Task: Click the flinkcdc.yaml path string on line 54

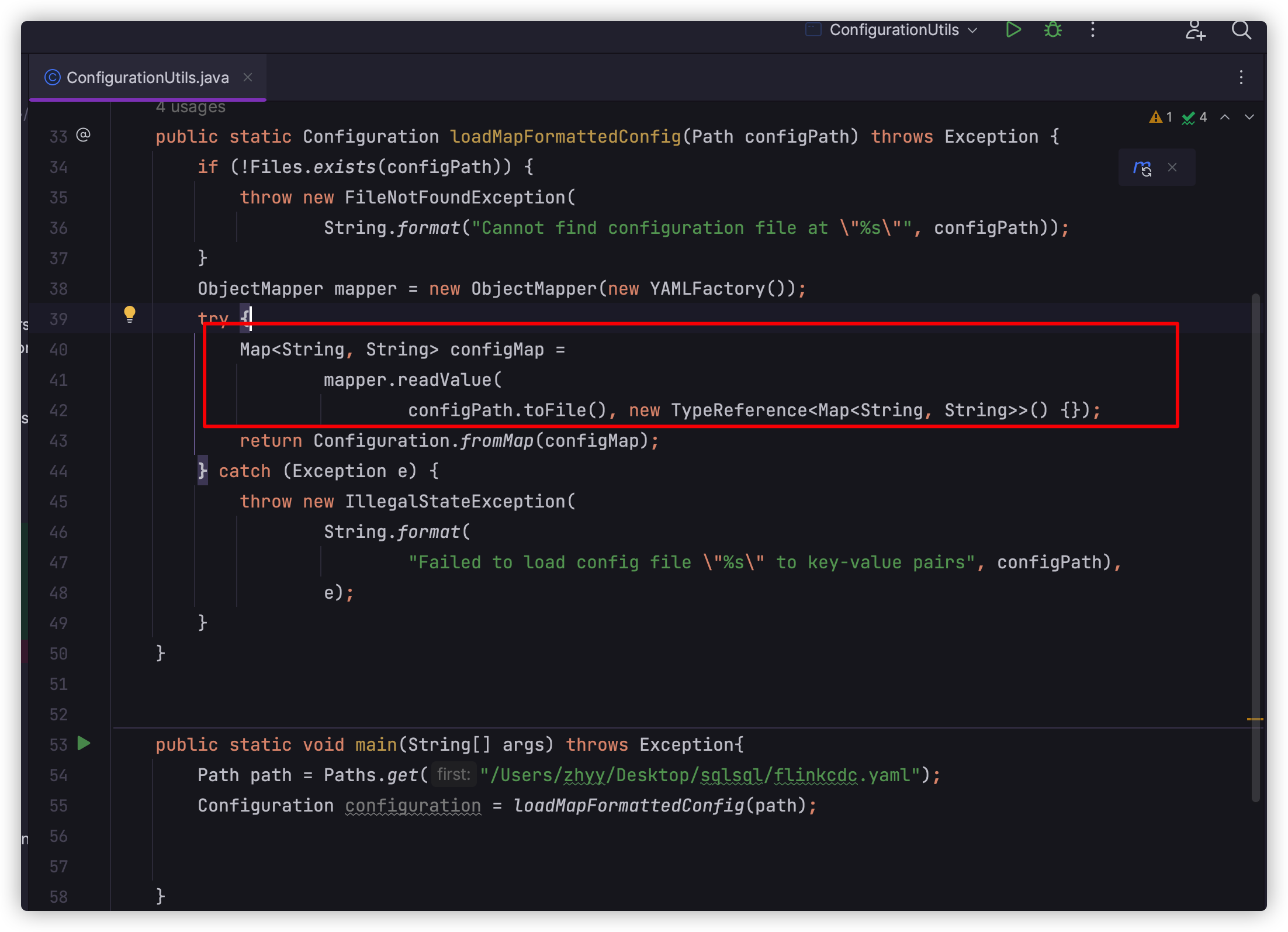Action: (x=701, y=775)
